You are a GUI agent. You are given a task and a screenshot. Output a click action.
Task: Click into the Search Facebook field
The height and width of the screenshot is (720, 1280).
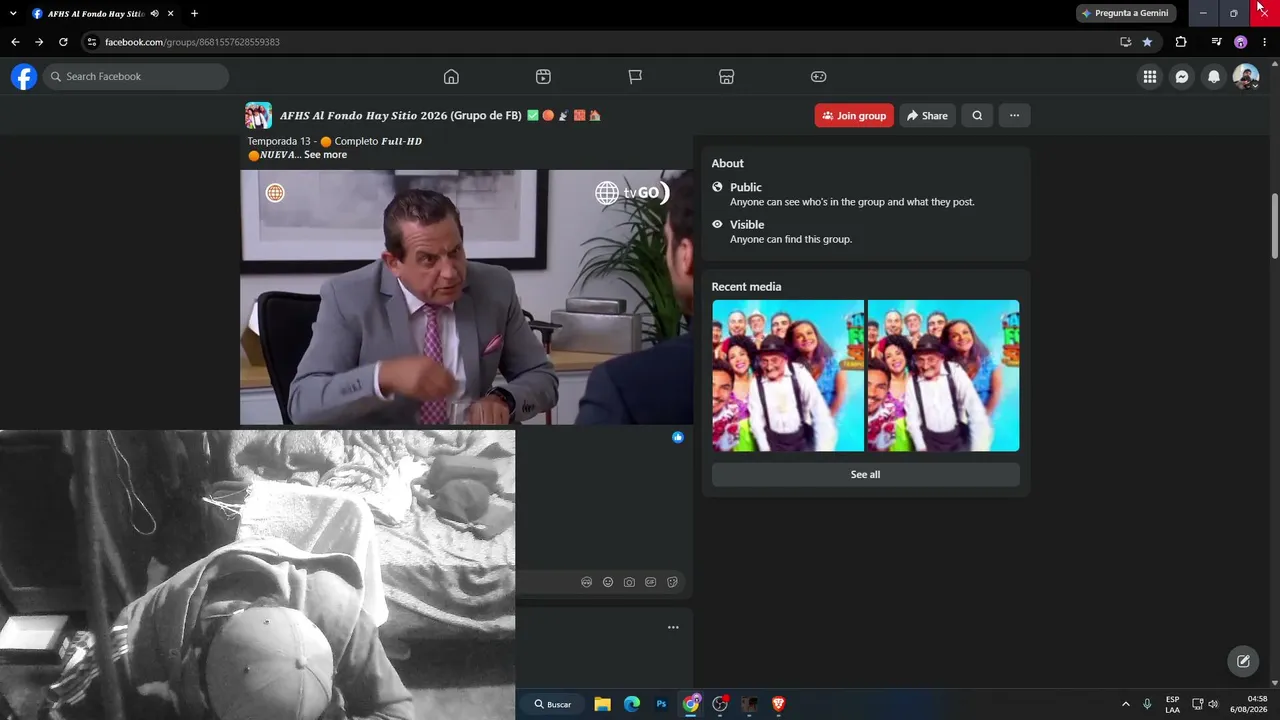click(x=136, y=77)
